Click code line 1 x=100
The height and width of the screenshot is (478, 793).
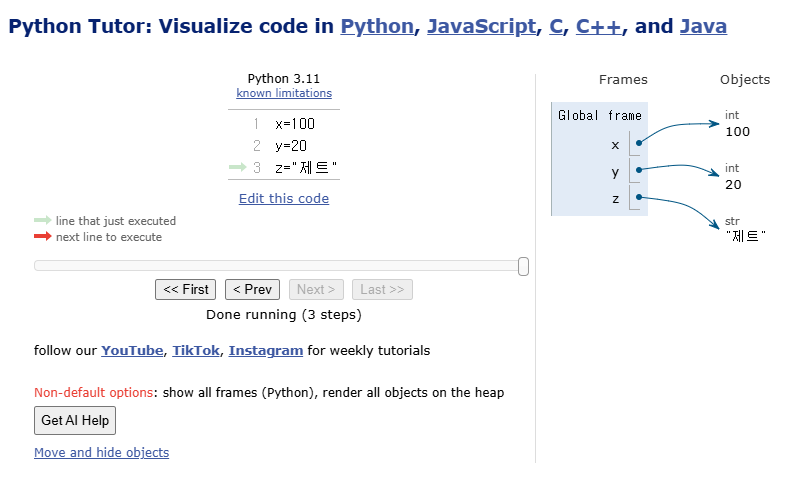[295, 124]
